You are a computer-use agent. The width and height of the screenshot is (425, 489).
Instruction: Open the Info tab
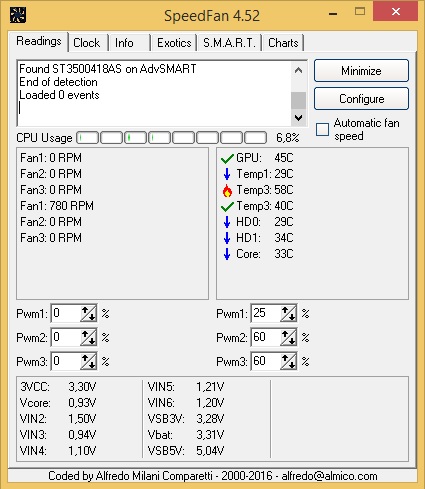click(x=124, y=43)
